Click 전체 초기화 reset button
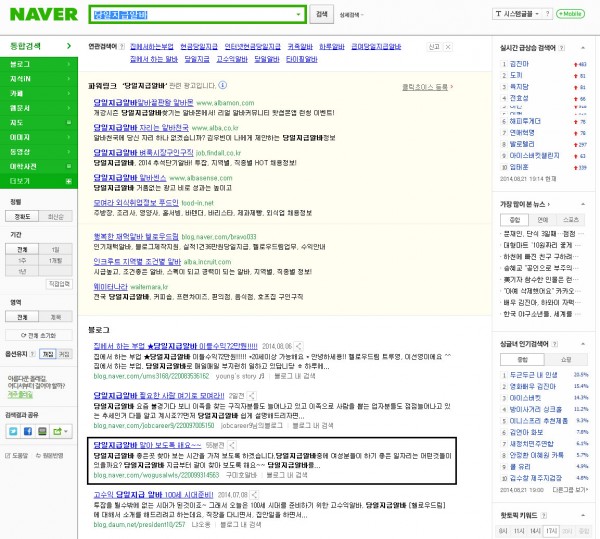 click(x=39, y=335)
